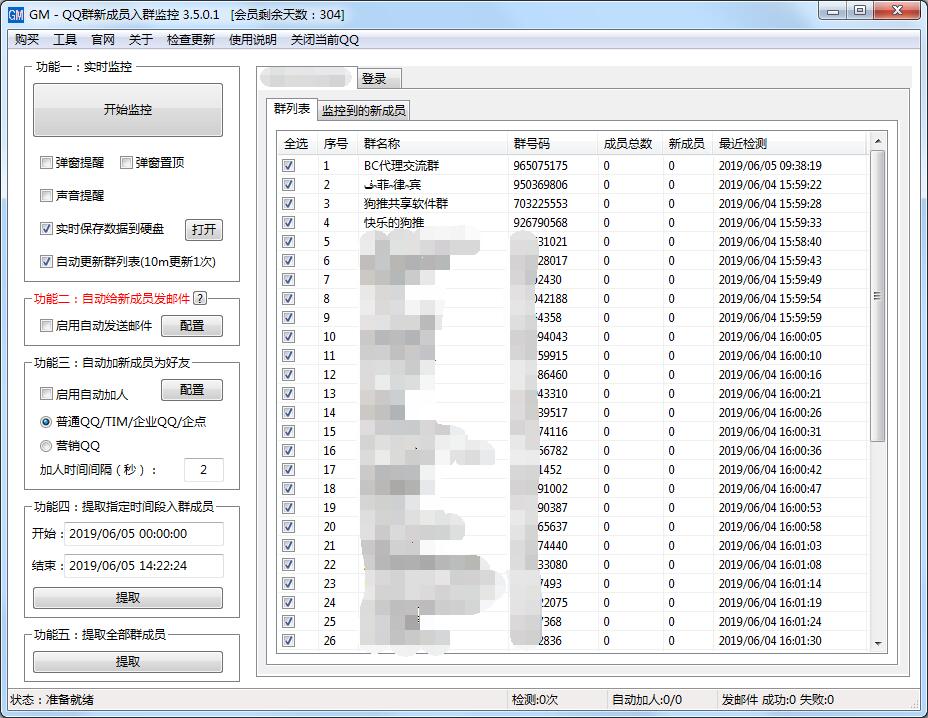Click 成员总数 column header

click(x=628, y=144)
